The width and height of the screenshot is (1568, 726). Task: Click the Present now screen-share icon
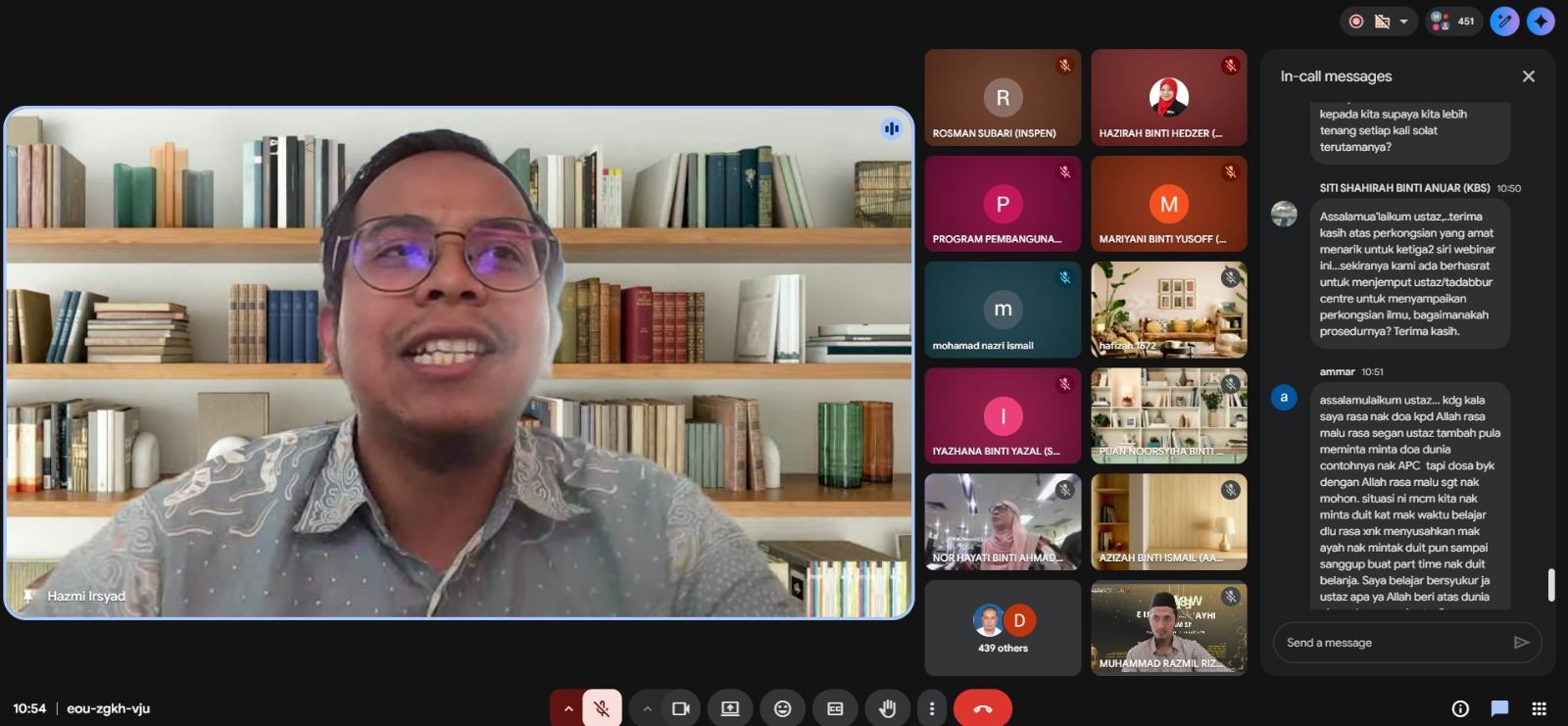[730, 708]
